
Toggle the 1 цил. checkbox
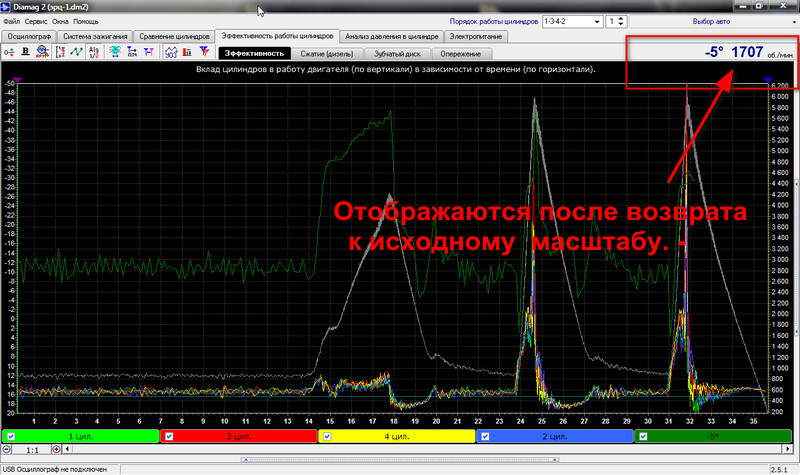[x=11, y=436]
